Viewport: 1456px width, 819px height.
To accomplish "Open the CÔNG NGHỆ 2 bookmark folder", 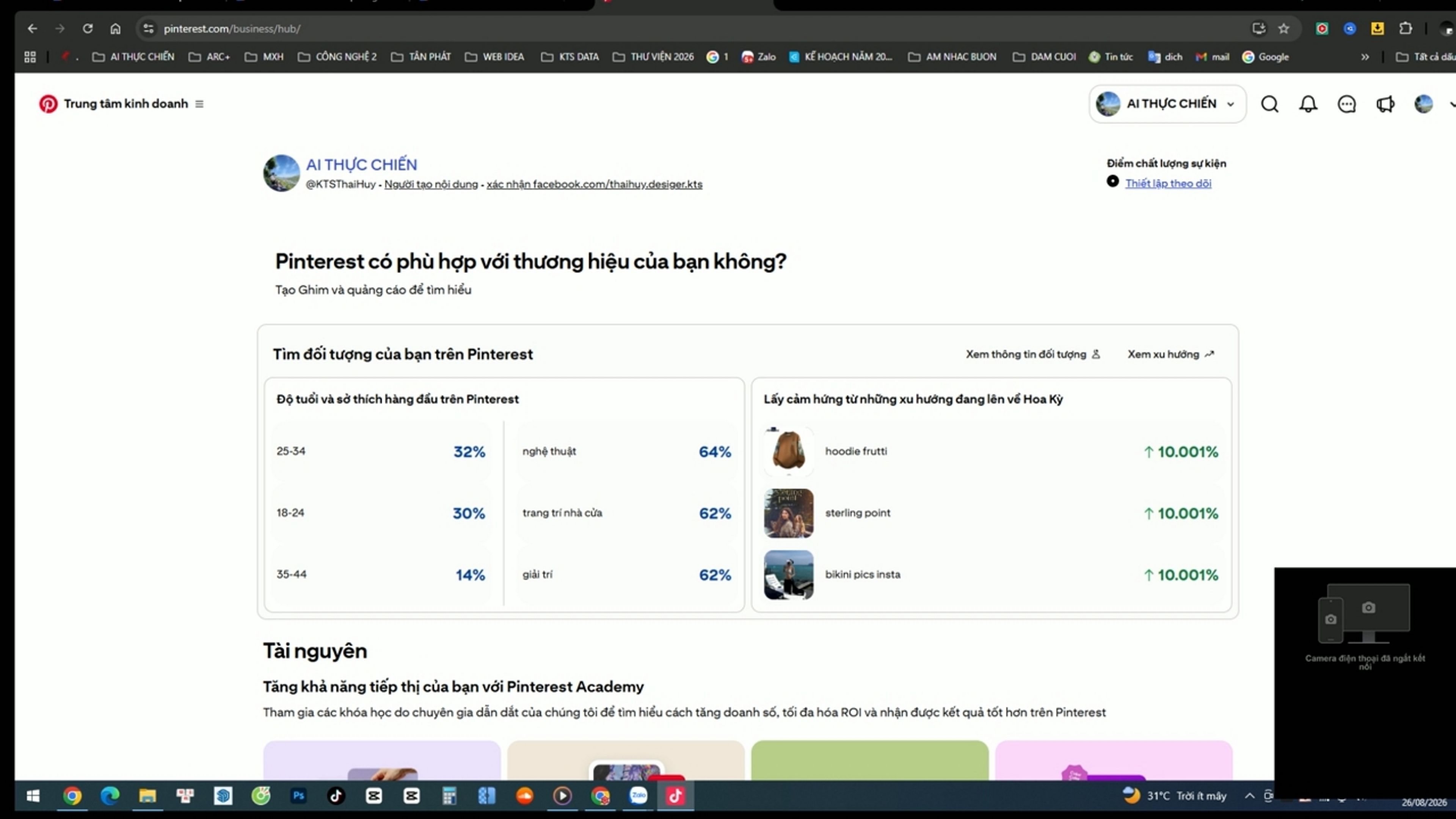I will (x=337, y=56).
